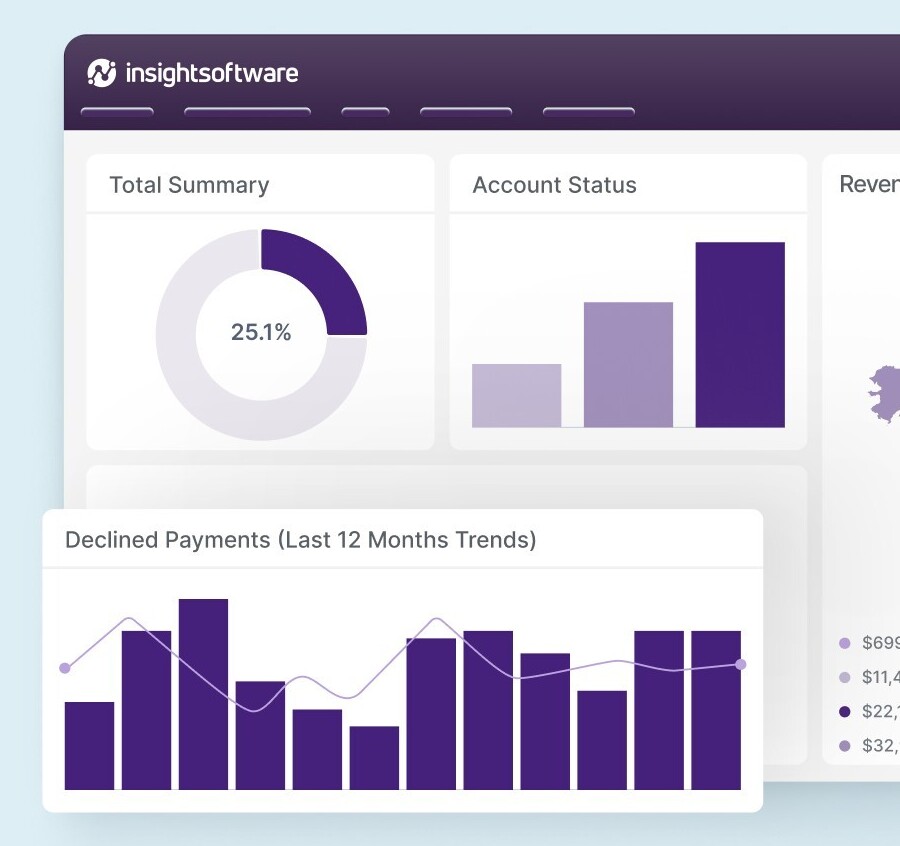900x846 pixels.
Task: Click the legend dot beside $11,4
Action: [844, 678]
